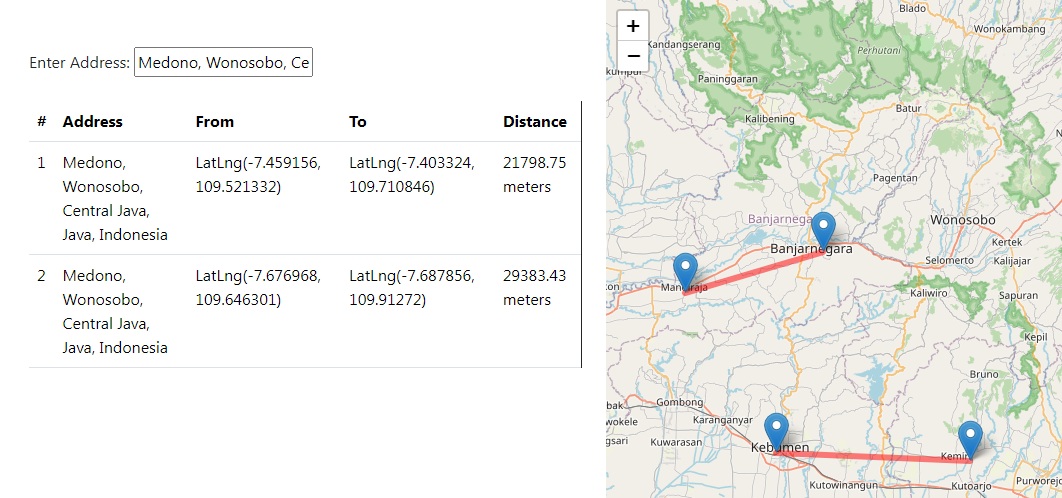Select From coordinate LatLng(-7.676968, 109.646301)
Image resolution: width=1062 pixels, height=498 pixels.
coord(258,288)
